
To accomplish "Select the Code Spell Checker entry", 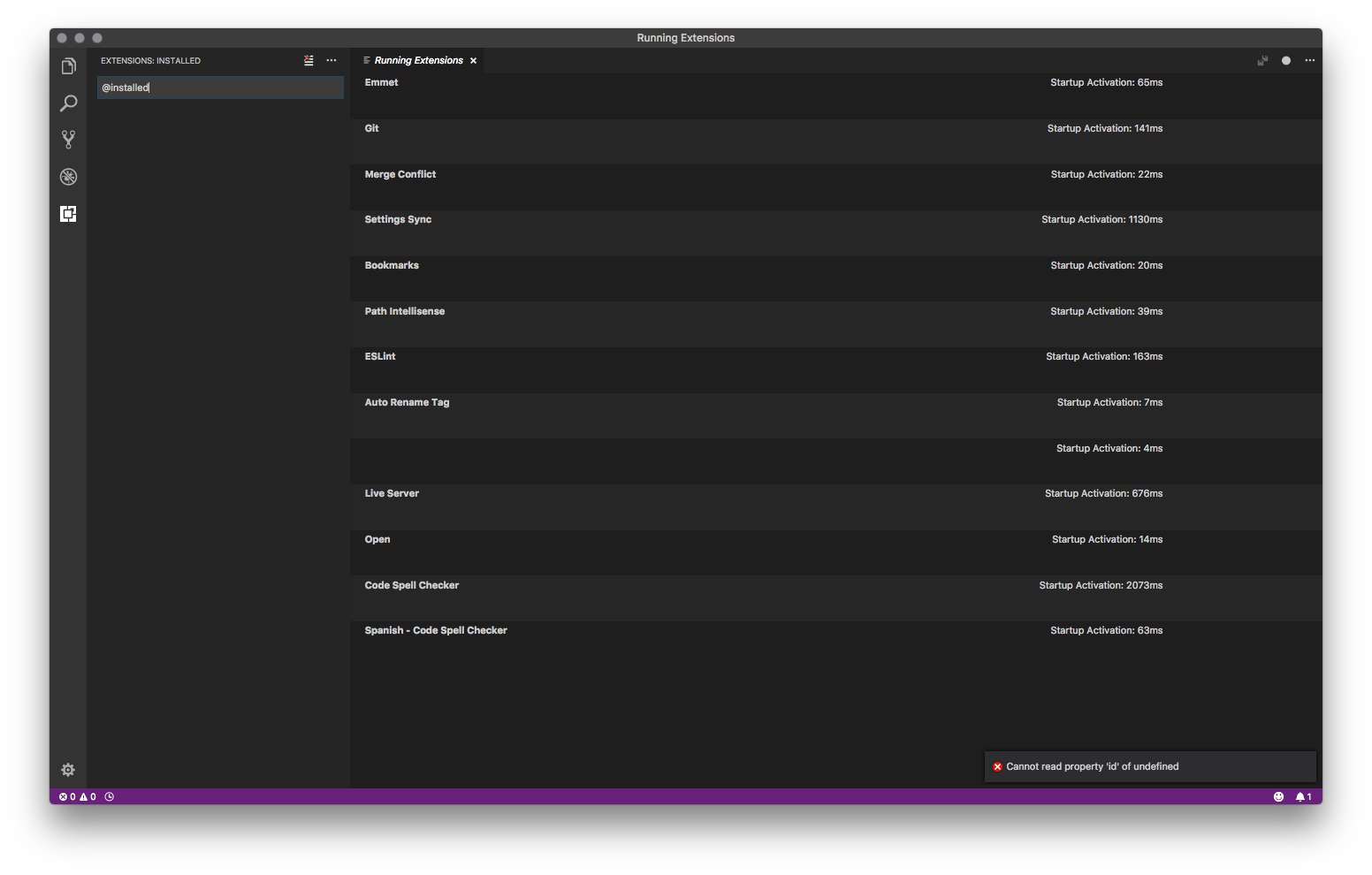I will pos(412,584).
